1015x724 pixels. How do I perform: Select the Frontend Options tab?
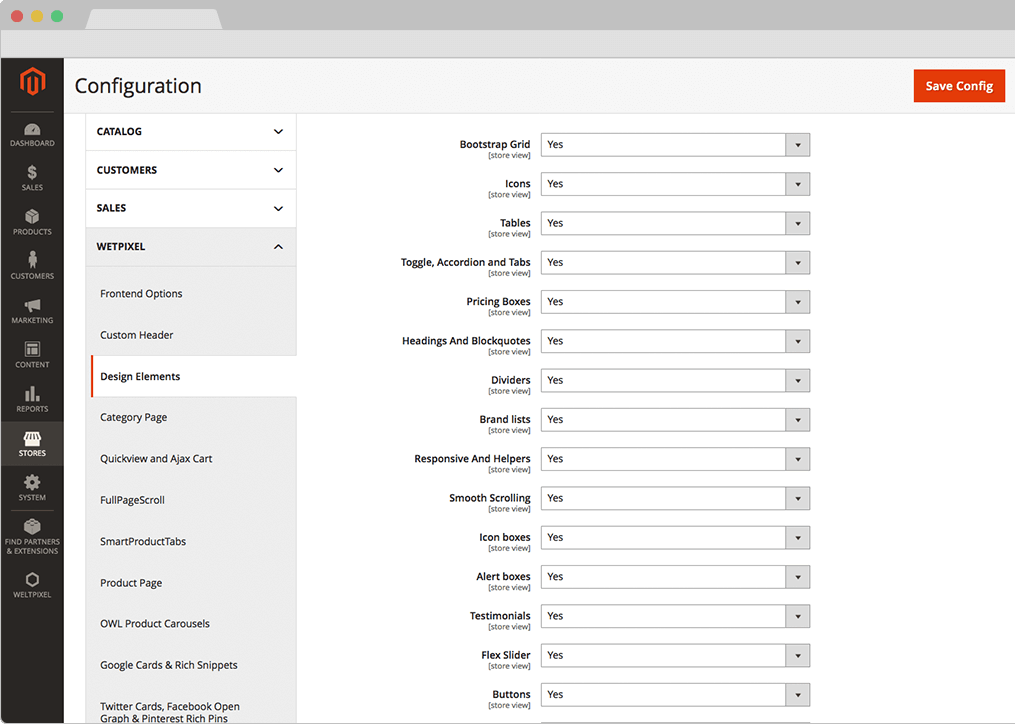[x=141, y=294]
